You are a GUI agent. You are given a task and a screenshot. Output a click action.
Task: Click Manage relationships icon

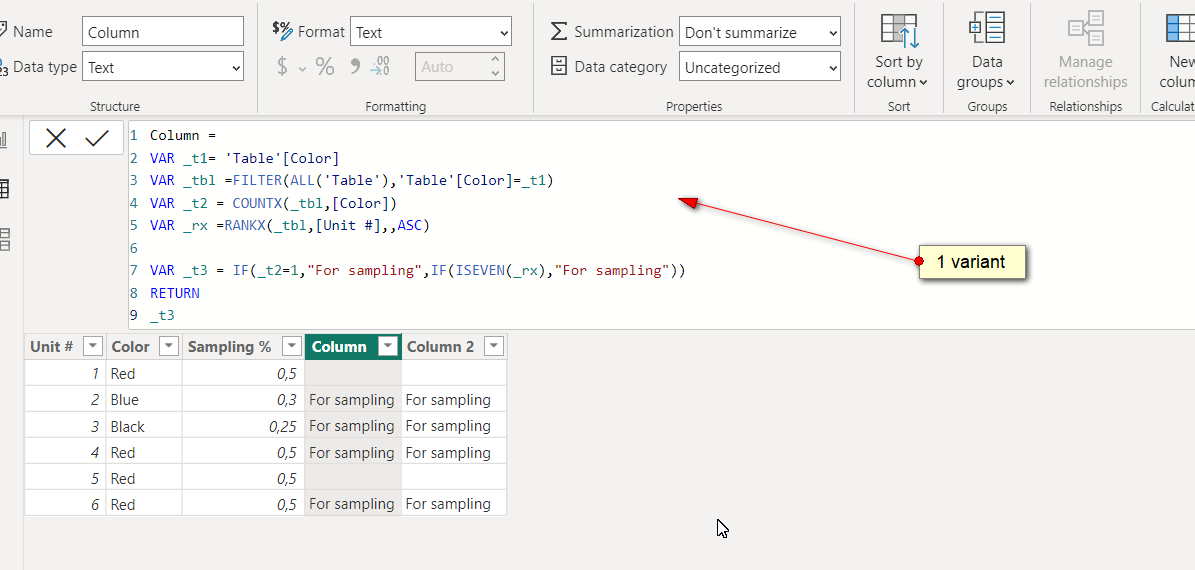(x=1085, y=29)
